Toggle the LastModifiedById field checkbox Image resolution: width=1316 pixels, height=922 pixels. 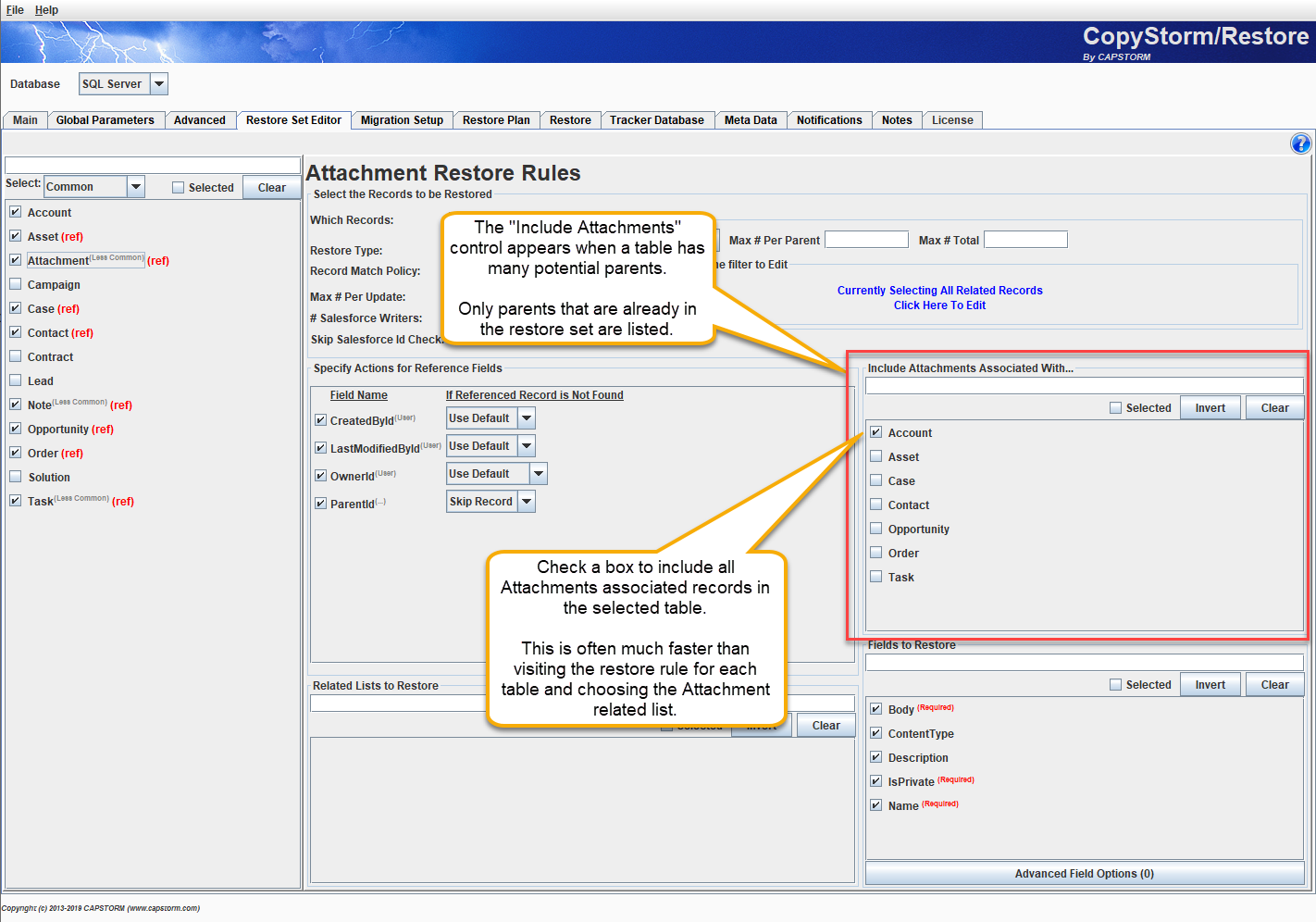pyautogui.click(x=321, y=448)
